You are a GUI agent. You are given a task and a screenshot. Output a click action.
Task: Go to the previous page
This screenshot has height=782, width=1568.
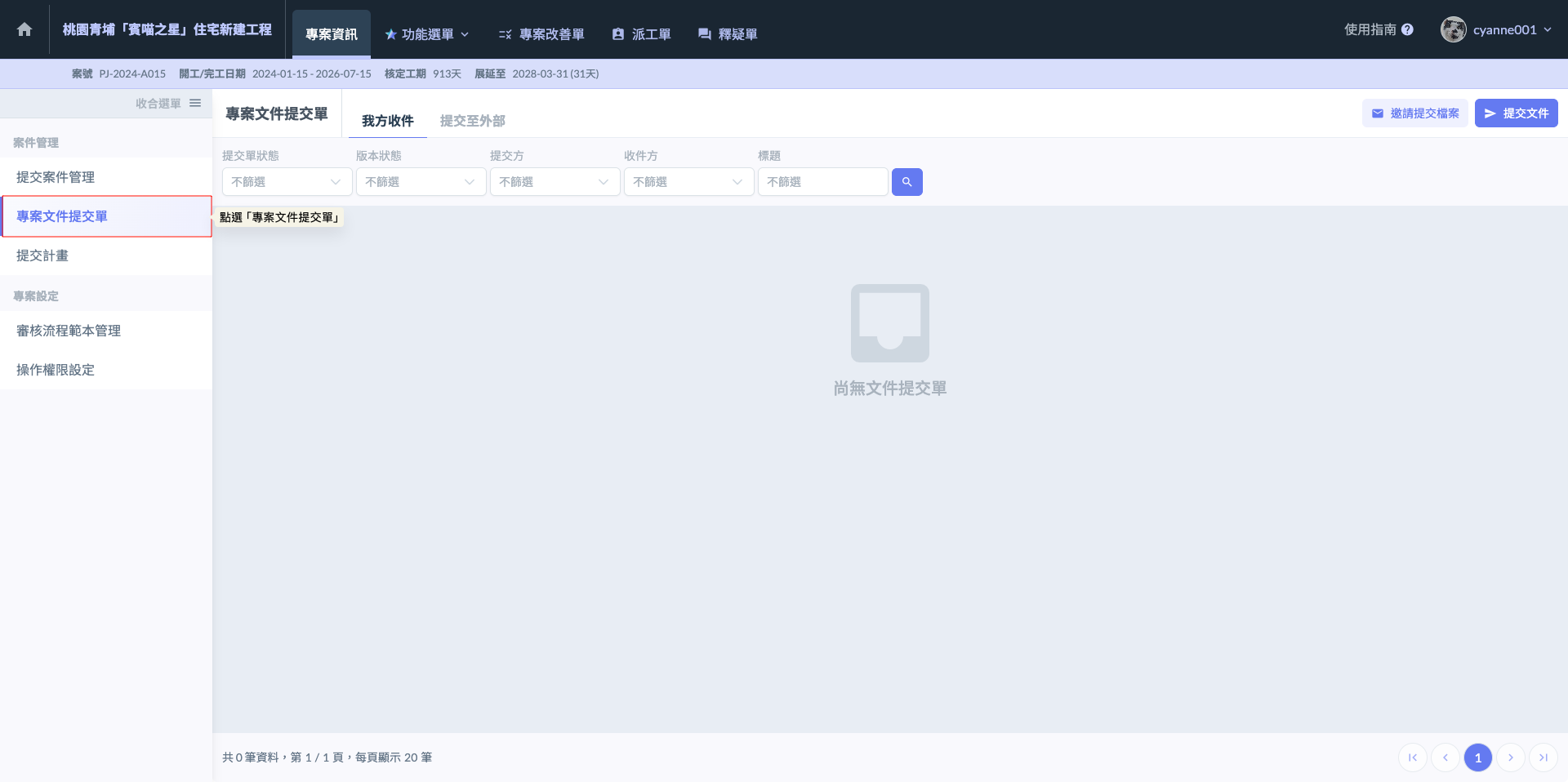1445,758
